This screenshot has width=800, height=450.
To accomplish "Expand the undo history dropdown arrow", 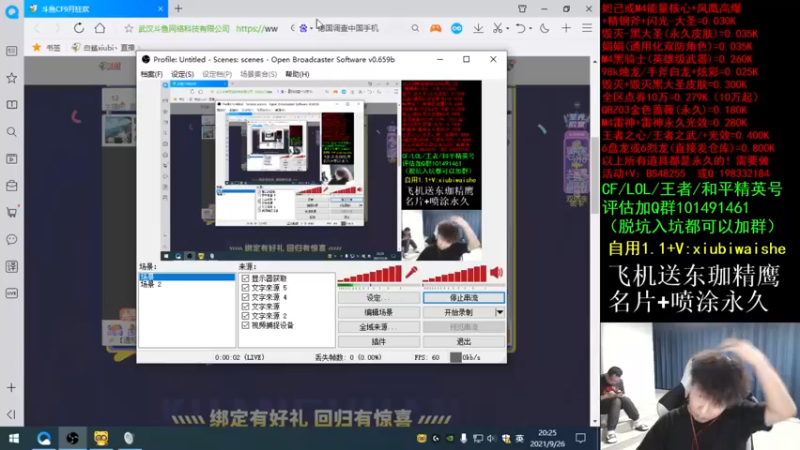I will [530, 29].
